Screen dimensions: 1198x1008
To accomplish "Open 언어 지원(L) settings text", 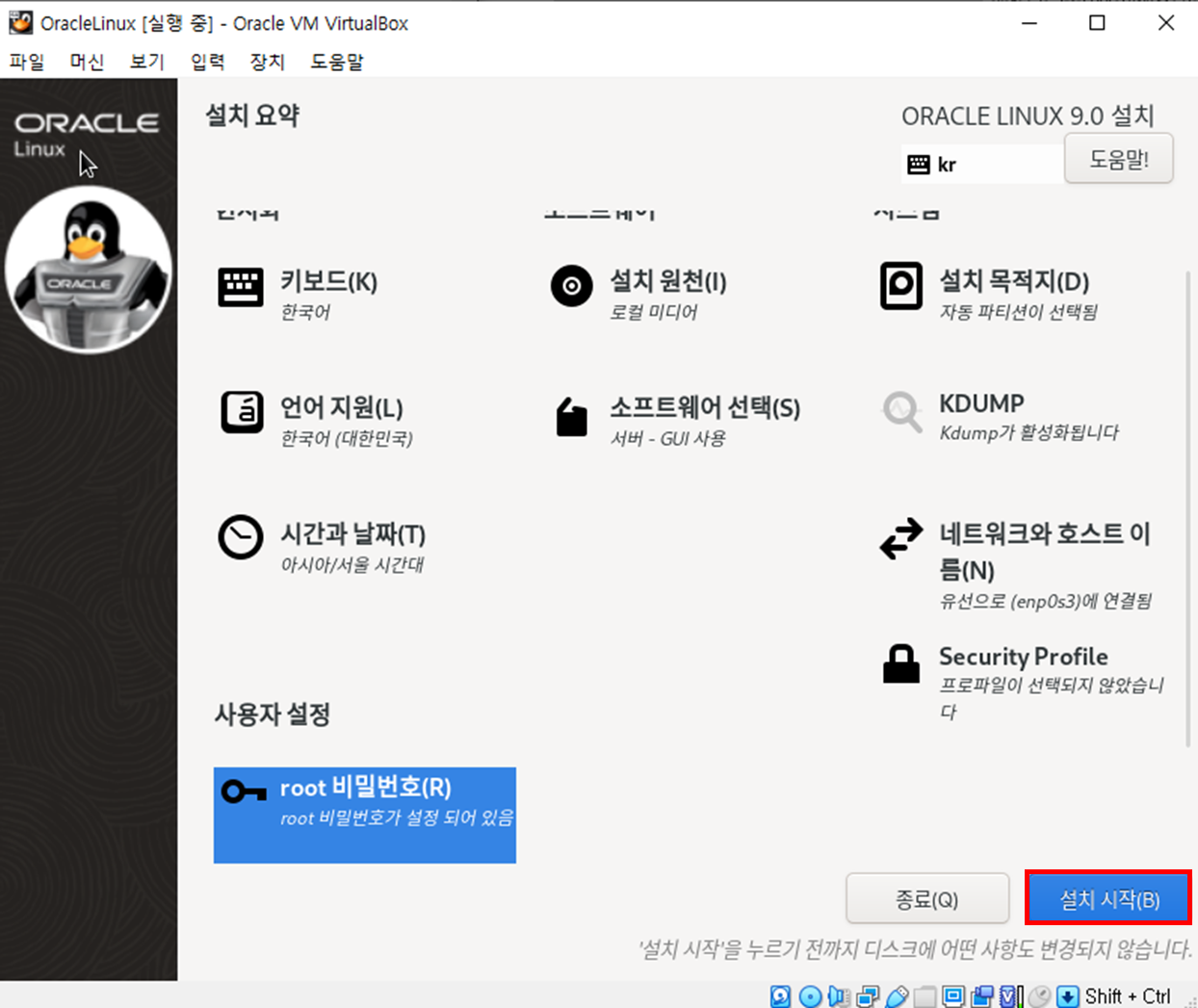I will coord(341,407).
